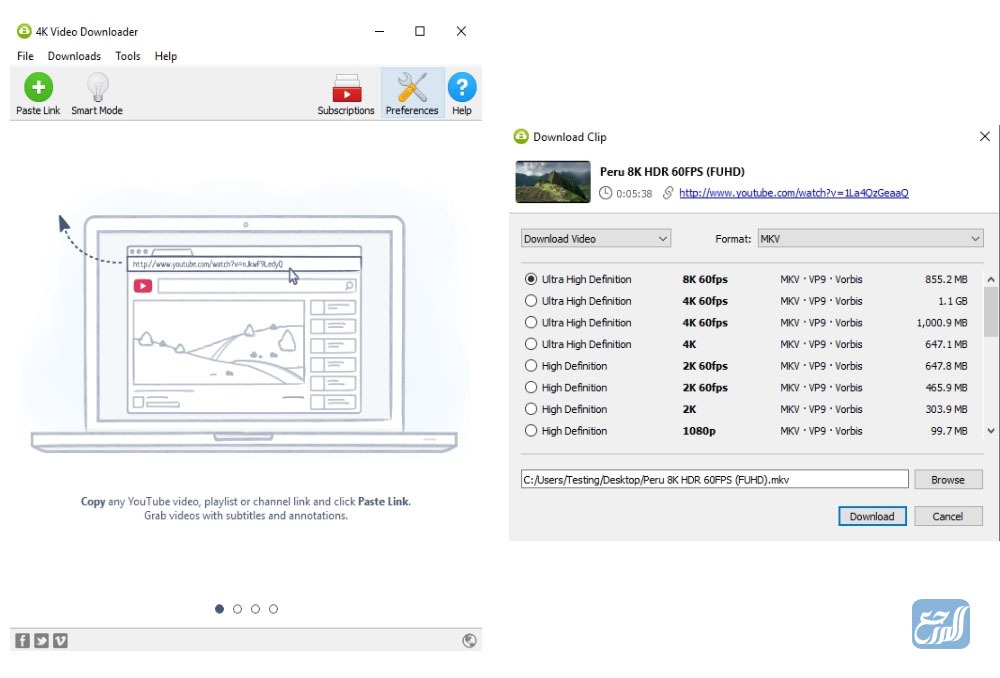Open the Help section
The image size is (1000, 678).
pos(461,92)
